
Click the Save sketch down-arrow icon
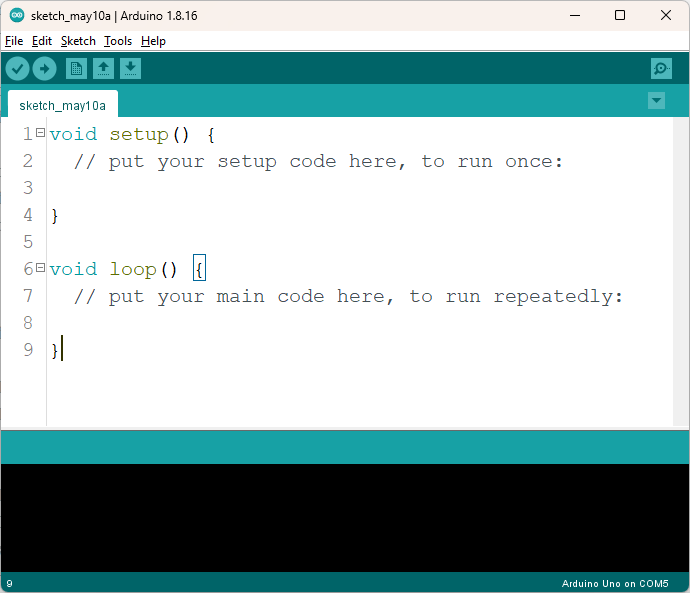pyautogui.click(x=130, y=68)
